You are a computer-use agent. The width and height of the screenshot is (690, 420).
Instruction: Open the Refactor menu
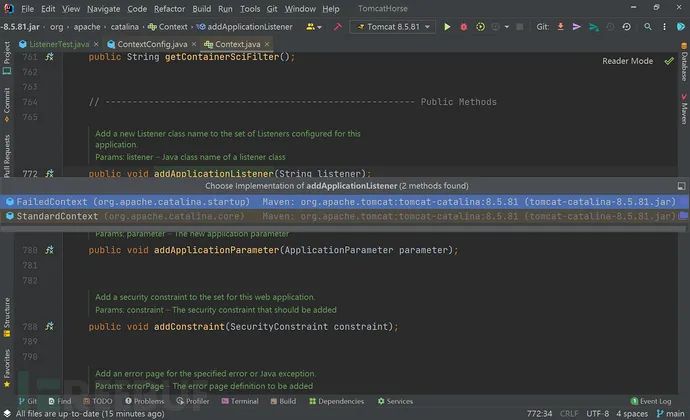[169, 9]
